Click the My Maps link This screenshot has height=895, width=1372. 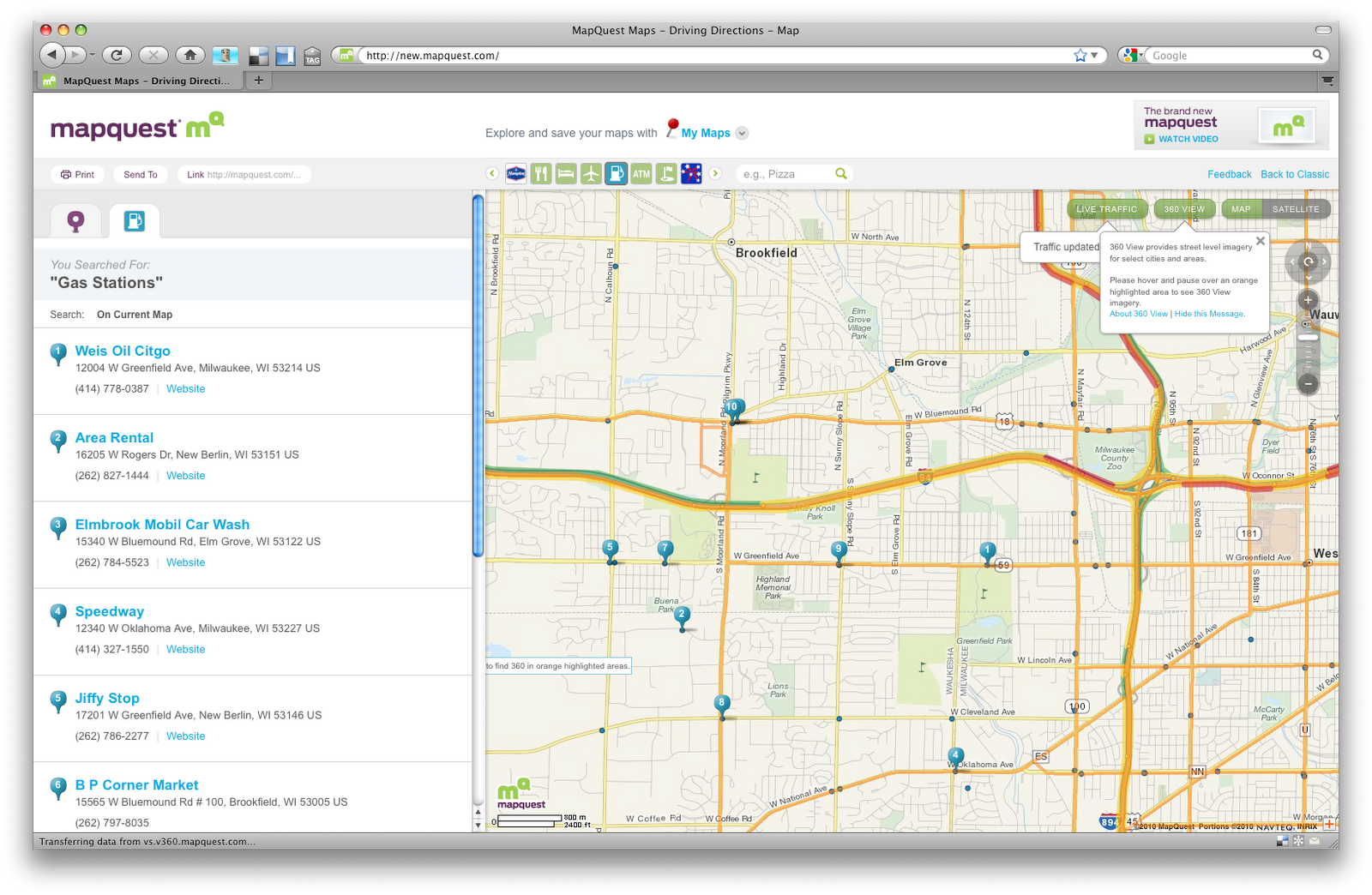pyautogui.click(x=706, y=133)
